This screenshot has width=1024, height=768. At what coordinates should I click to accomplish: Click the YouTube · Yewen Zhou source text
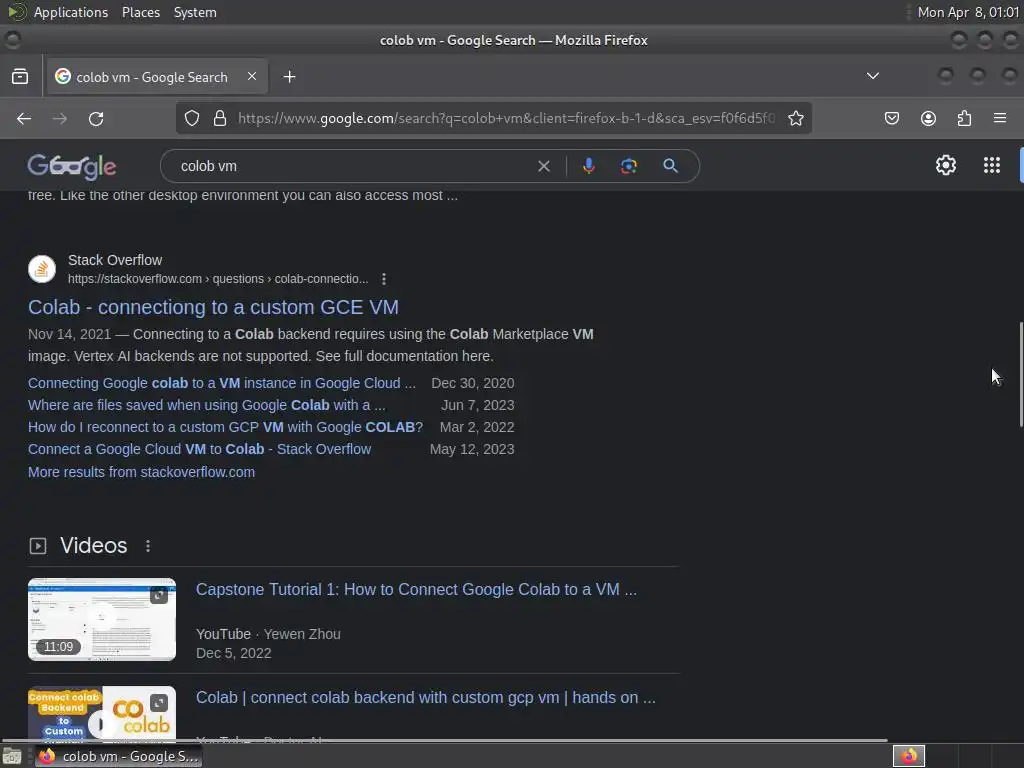click(x=268, y=634)
